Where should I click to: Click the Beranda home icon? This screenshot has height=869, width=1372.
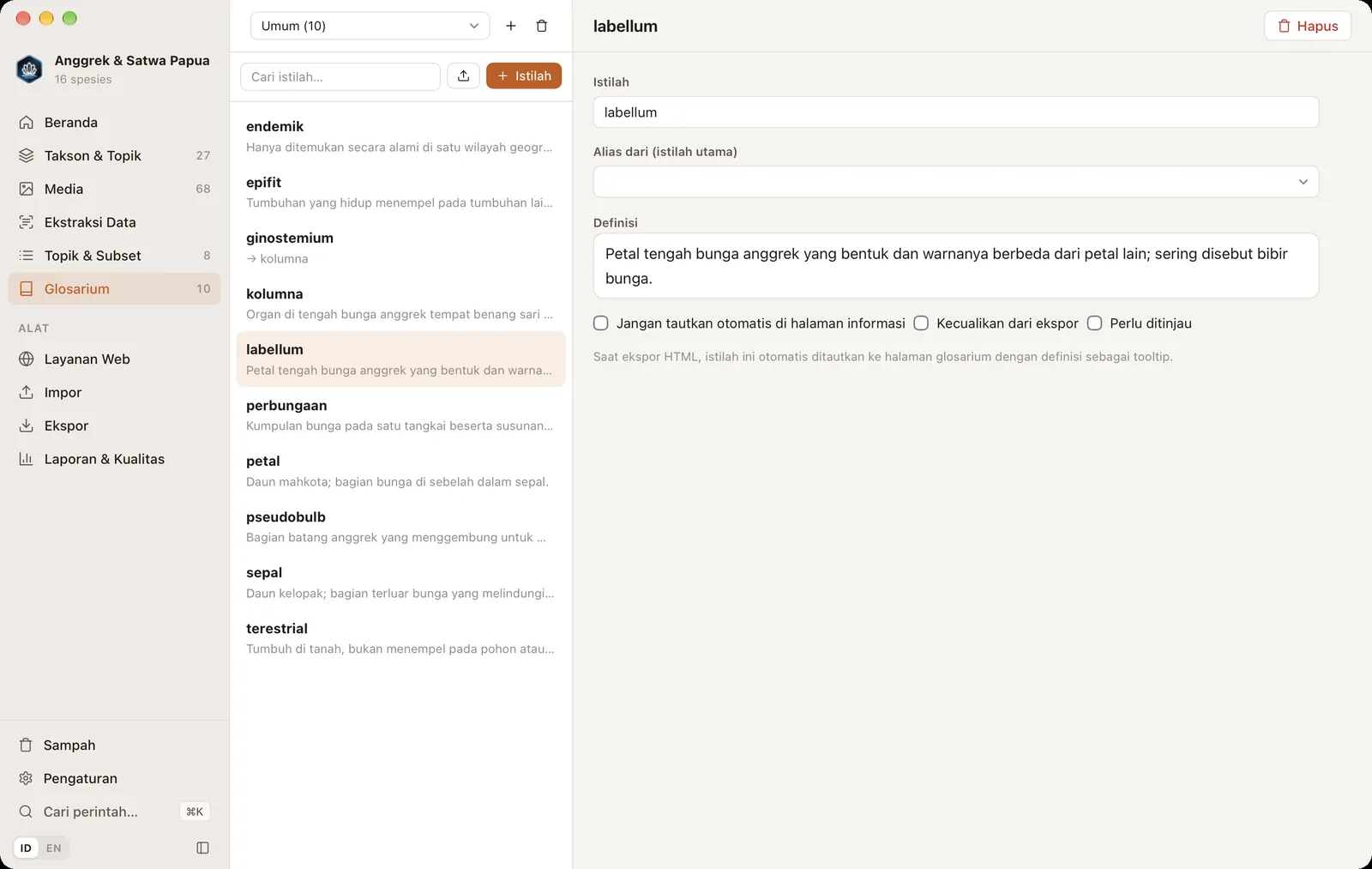(27, 123)
